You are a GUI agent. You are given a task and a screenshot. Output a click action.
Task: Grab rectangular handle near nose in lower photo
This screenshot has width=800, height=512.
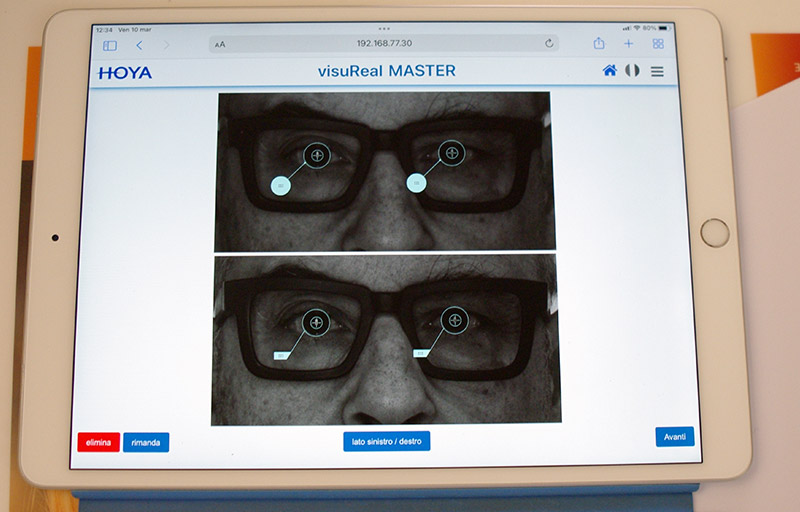tap(420, 353)
